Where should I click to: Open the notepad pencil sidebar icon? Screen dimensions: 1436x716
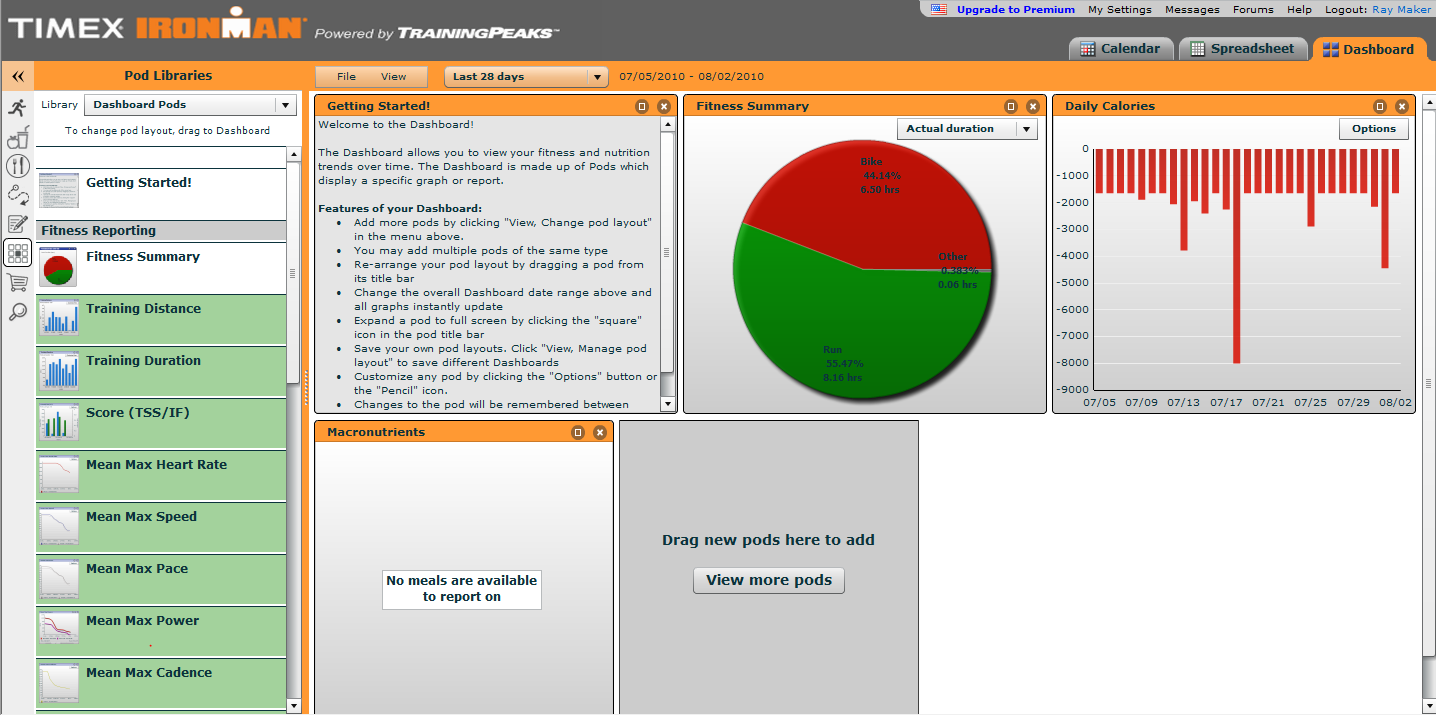(17, 224)
